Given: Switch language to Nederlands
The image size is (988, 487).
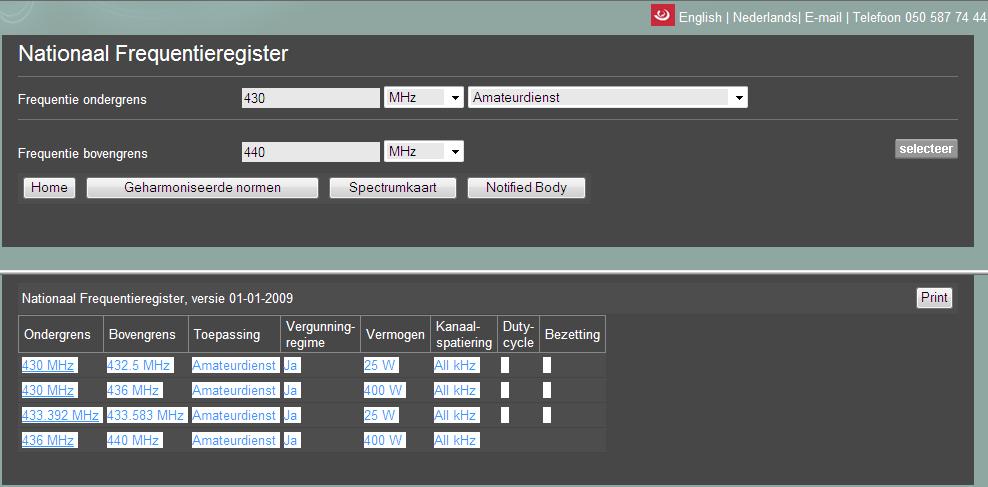Looking at the screenshot, I should 764,18.
